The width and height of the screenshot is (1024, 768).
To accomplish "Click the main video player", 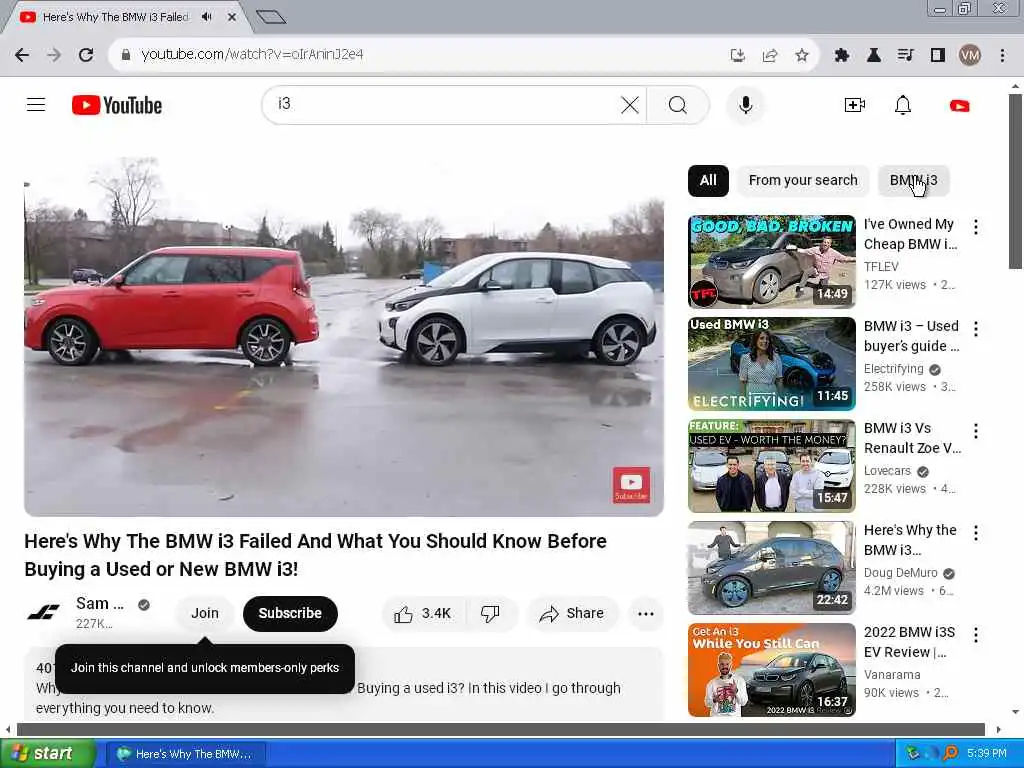I will tap(344, 336).
